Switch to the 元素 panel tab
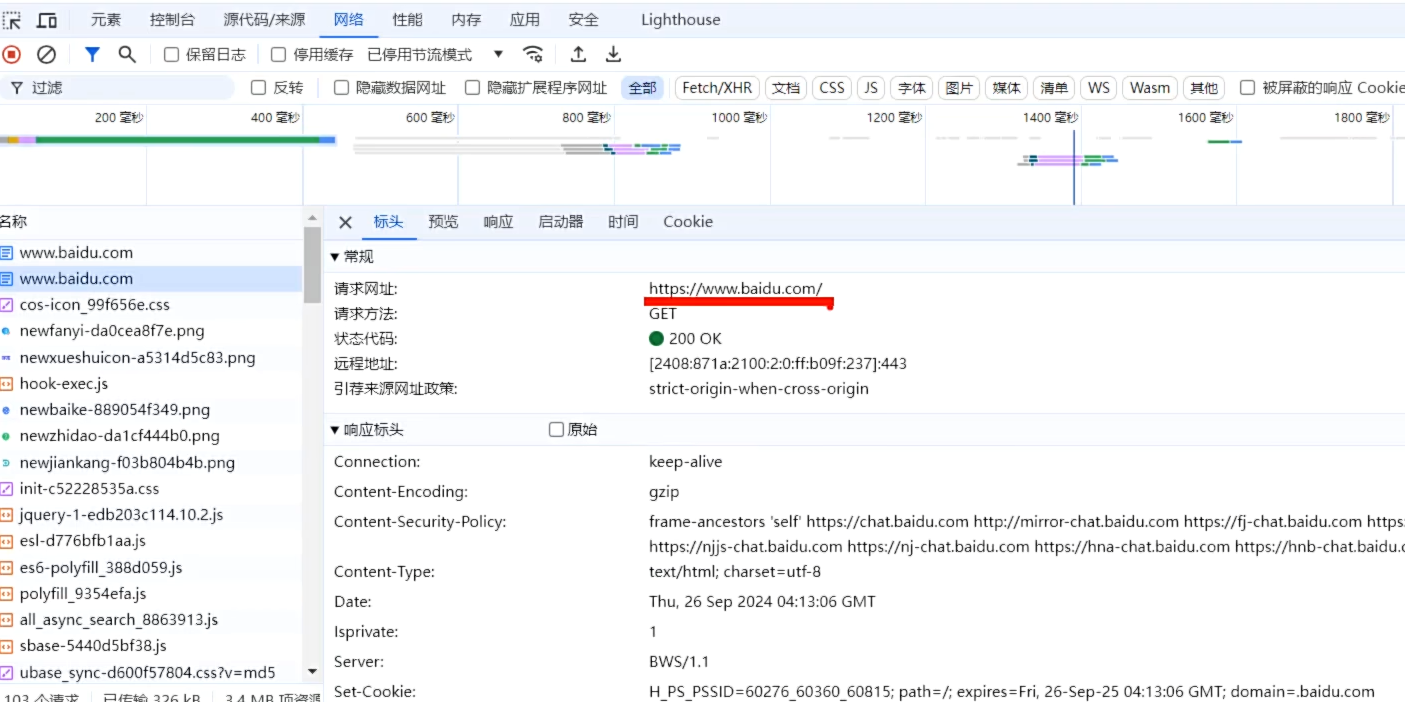 click(x=106, y=20)
